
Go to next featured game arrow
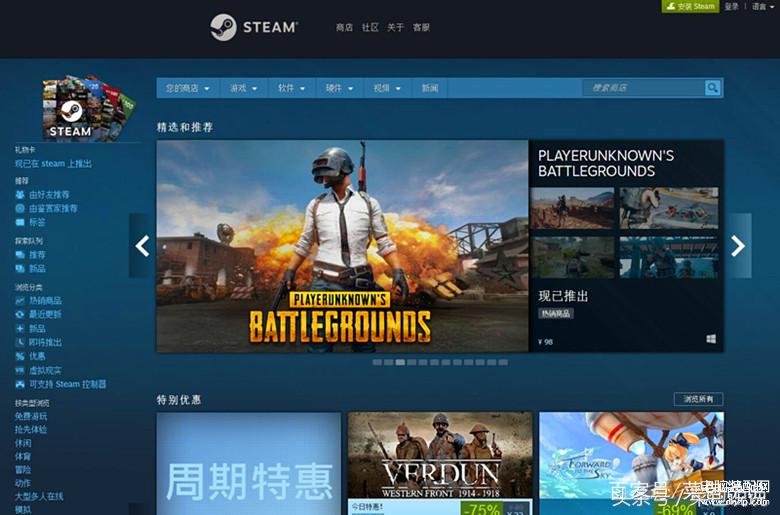738,246
